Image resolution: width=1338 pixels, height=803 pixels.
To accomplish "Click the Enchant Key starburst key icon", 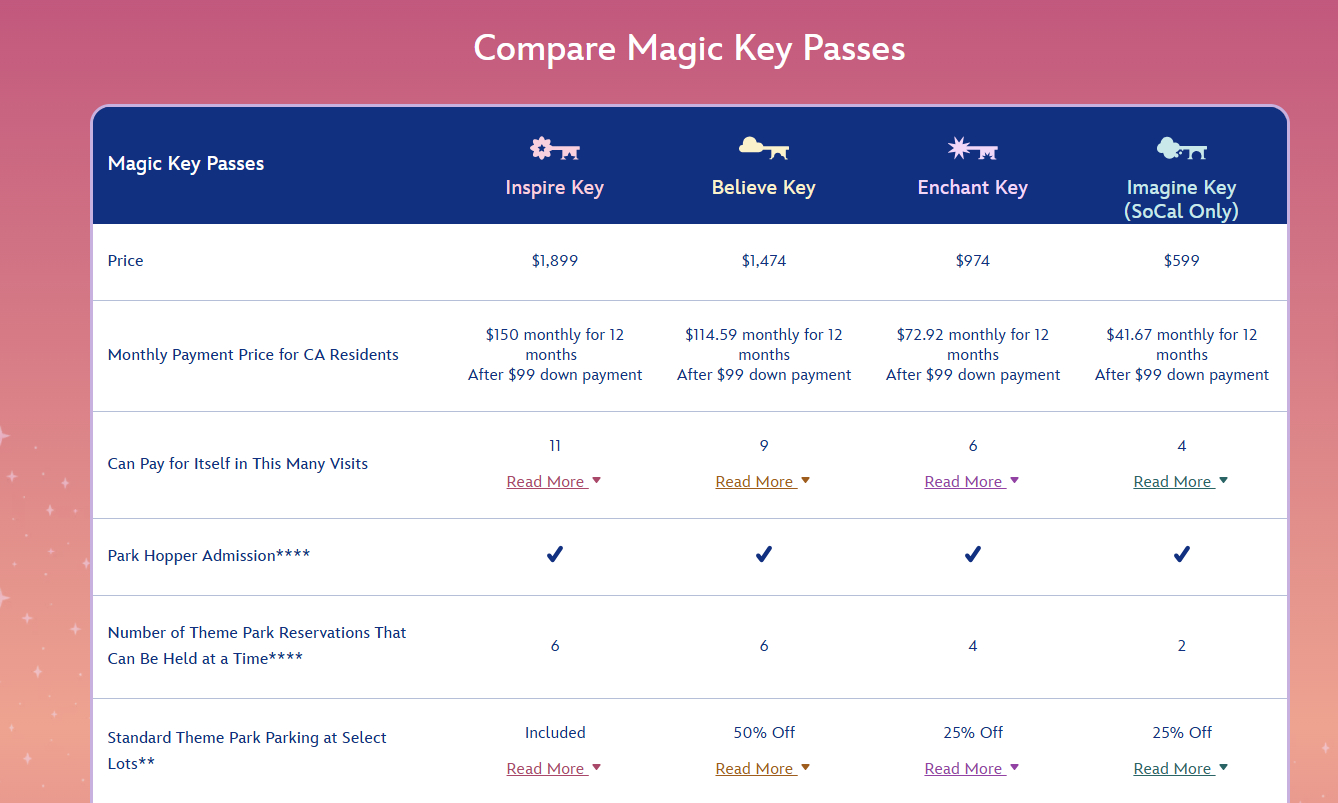I will pyautogui.click(x=973, y=150).
